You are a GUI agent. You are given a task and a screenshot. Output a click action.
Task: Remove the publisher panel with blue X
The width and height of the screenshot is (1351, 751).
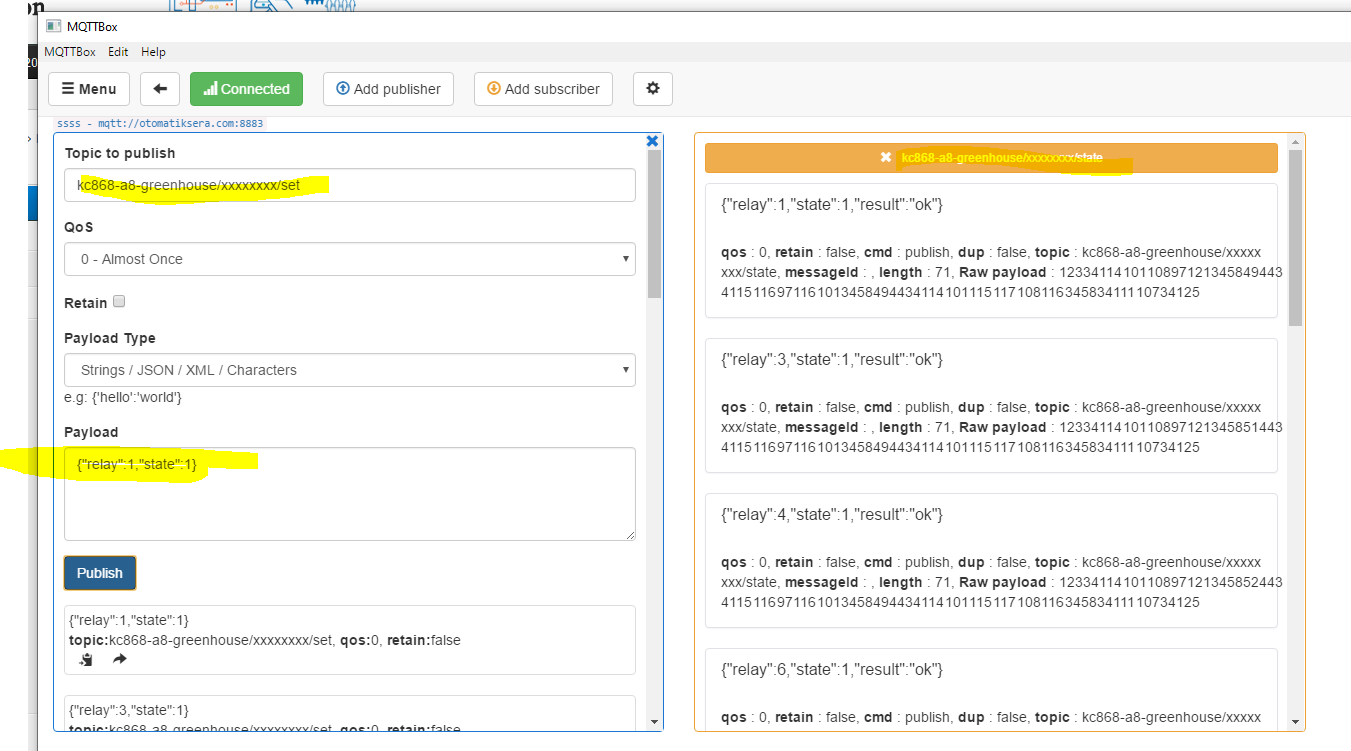pyautogui.click(x=653, y=141)
